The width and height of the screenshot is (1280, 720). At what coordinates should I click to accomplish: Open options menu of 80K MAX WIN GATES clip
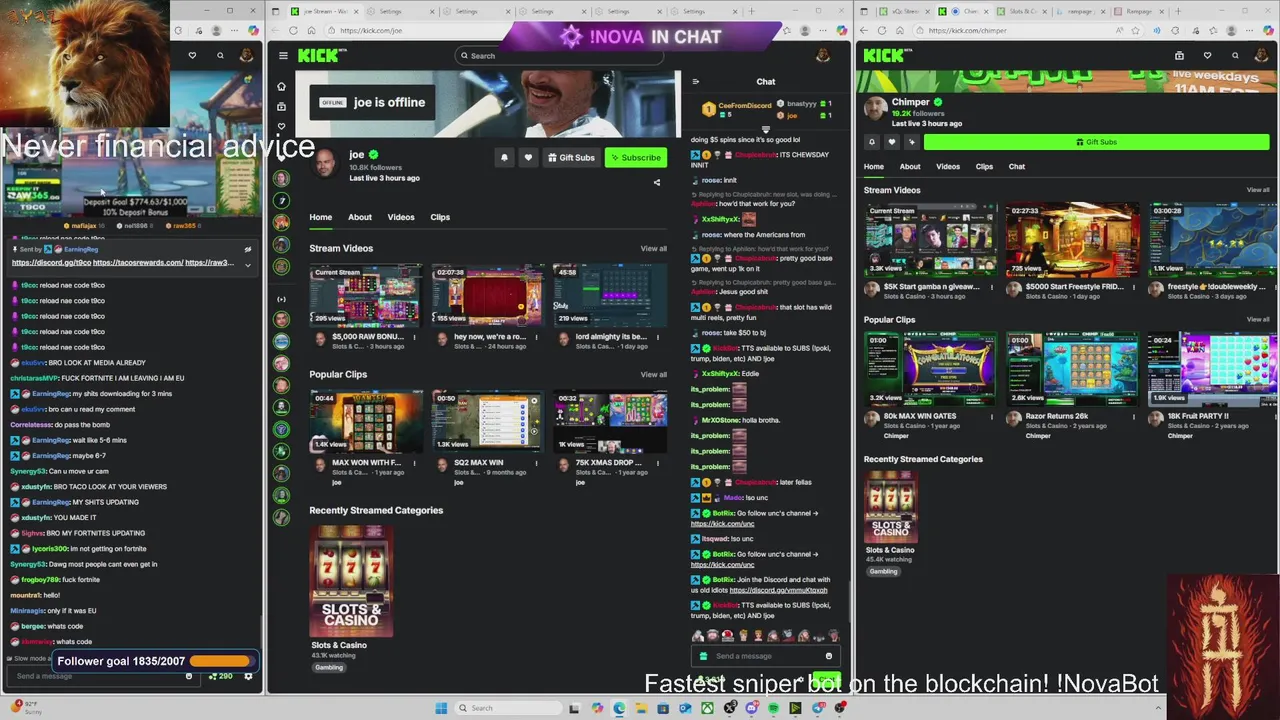tap(991, 416)
